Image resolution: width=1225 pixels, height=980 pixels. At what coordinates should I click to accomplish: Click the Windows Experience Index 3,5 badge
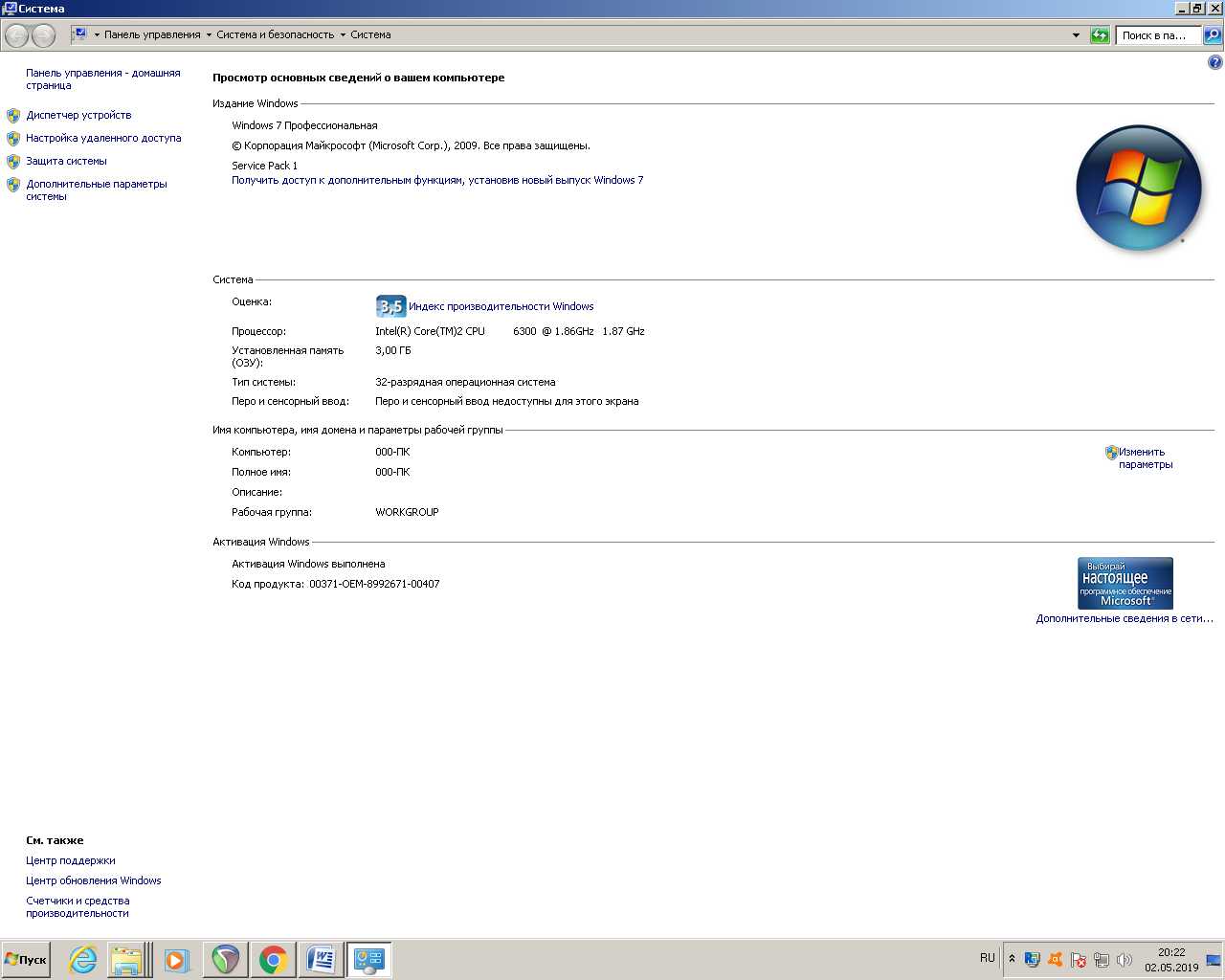(x=390, y=306)
